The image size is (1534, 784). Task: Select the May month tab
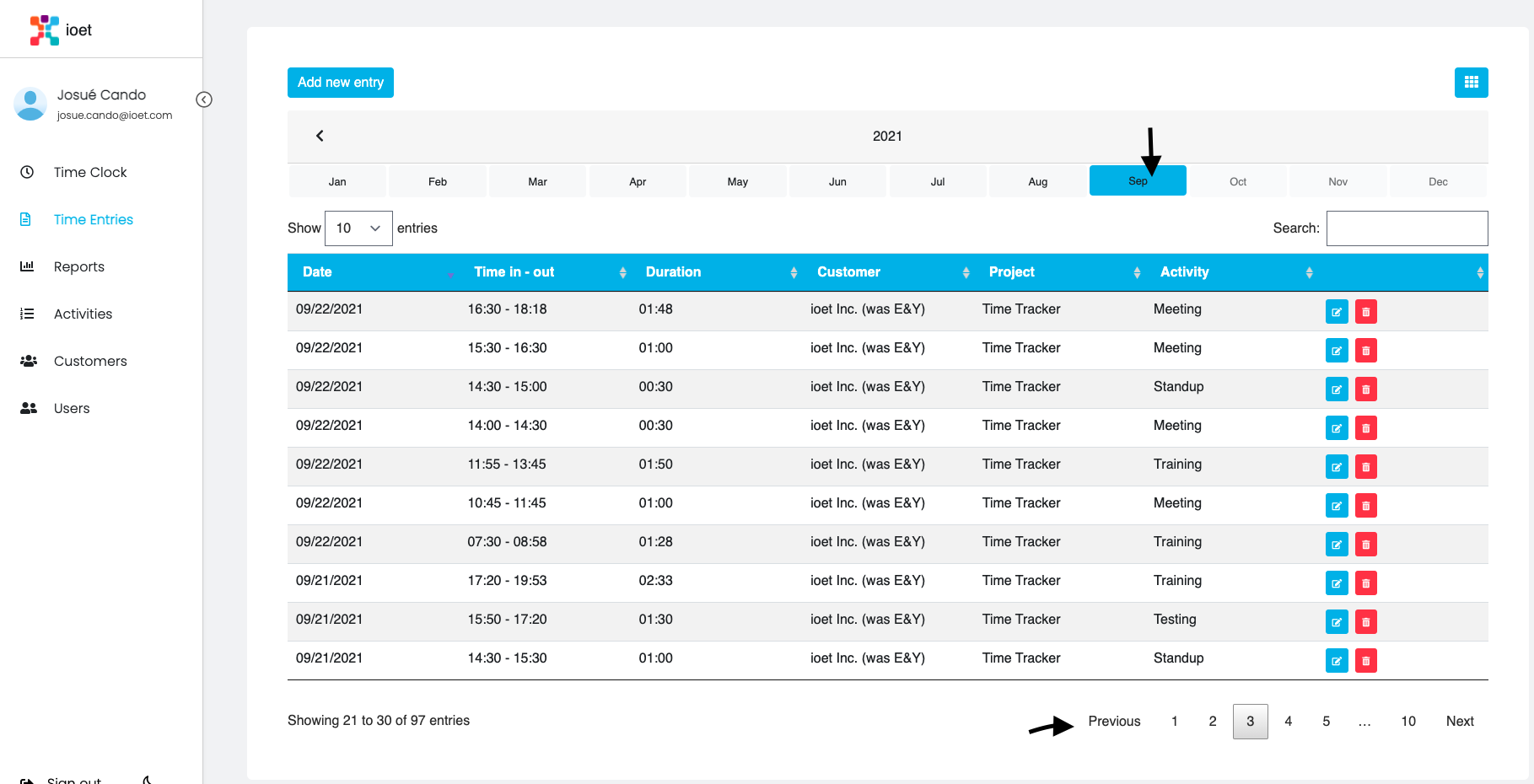click(x=738, y=181)
